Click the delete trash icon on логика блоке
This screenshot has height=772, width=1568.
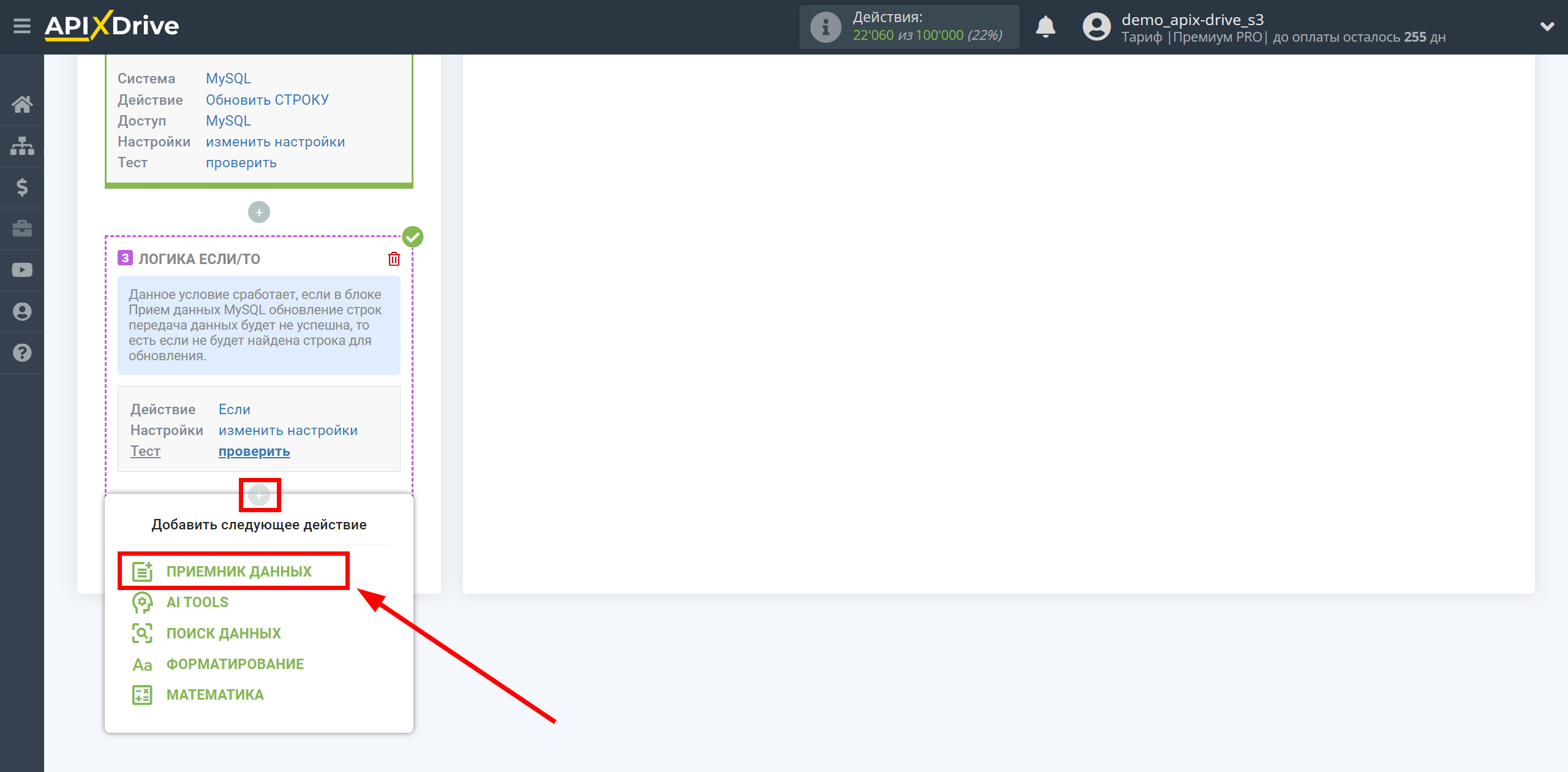tap(394, 259)
